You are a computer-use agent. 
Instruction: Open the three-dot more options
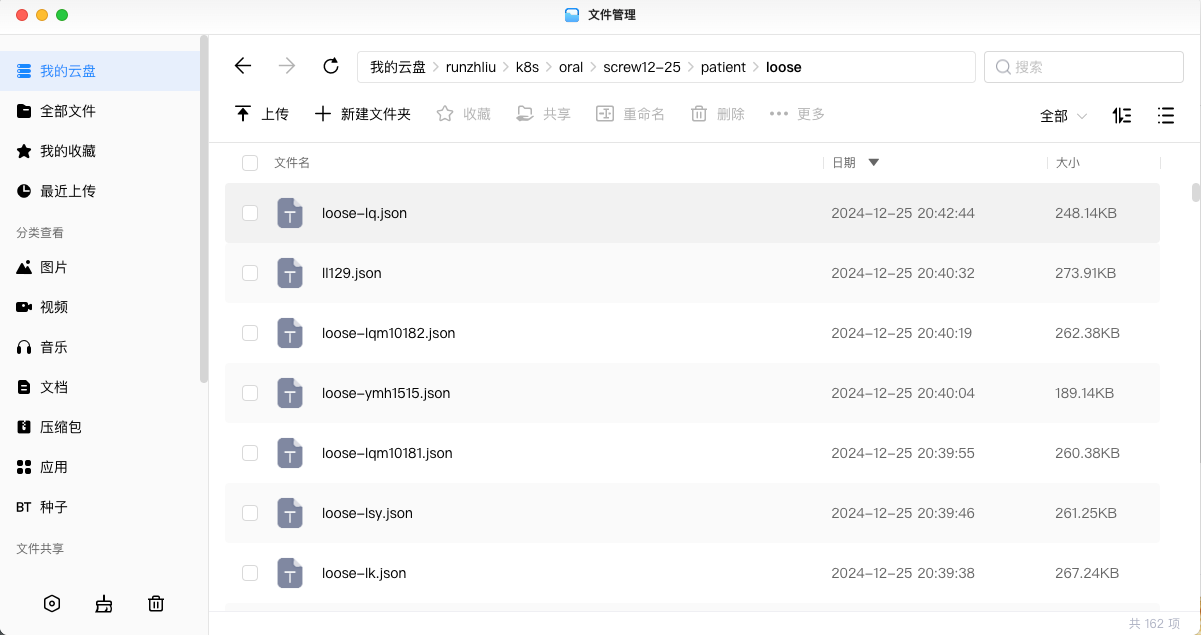779,114
